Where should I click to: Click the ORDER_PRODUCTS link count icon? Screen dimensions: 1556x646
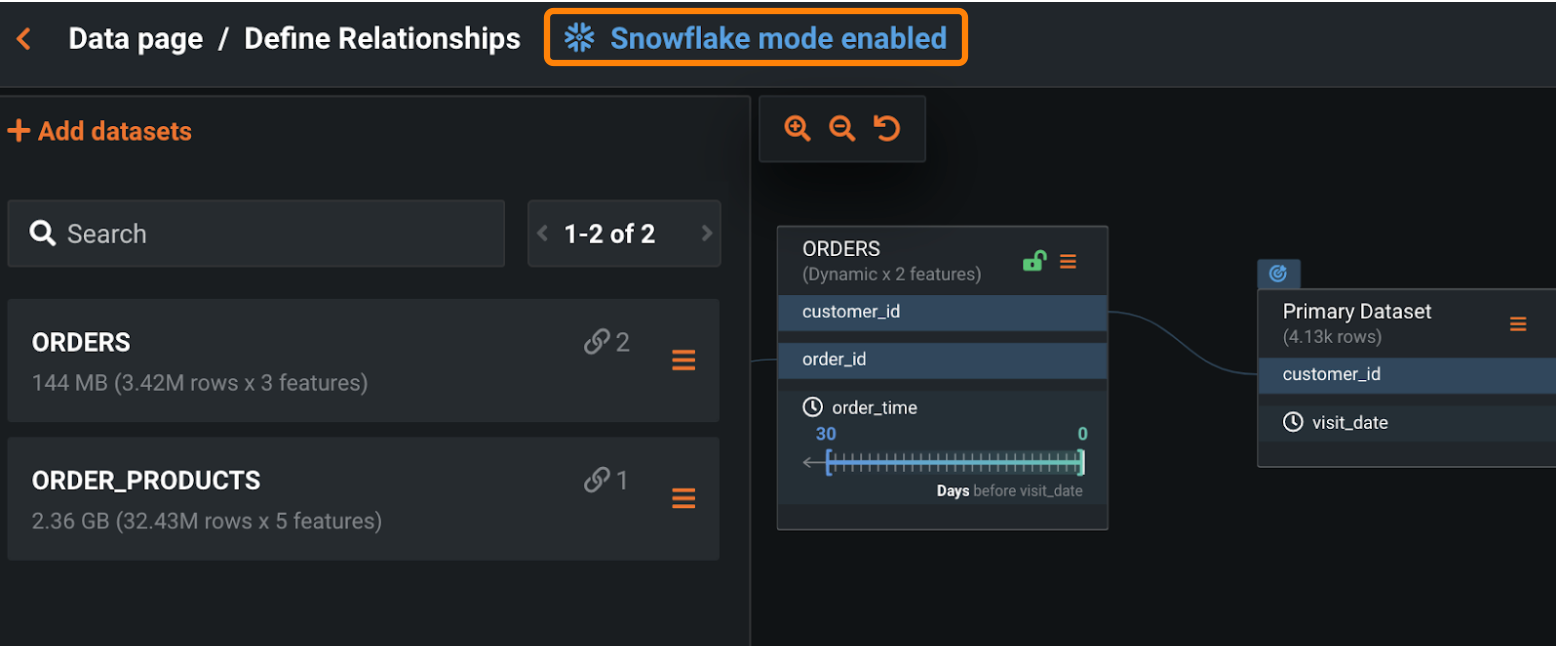[597, 481]
